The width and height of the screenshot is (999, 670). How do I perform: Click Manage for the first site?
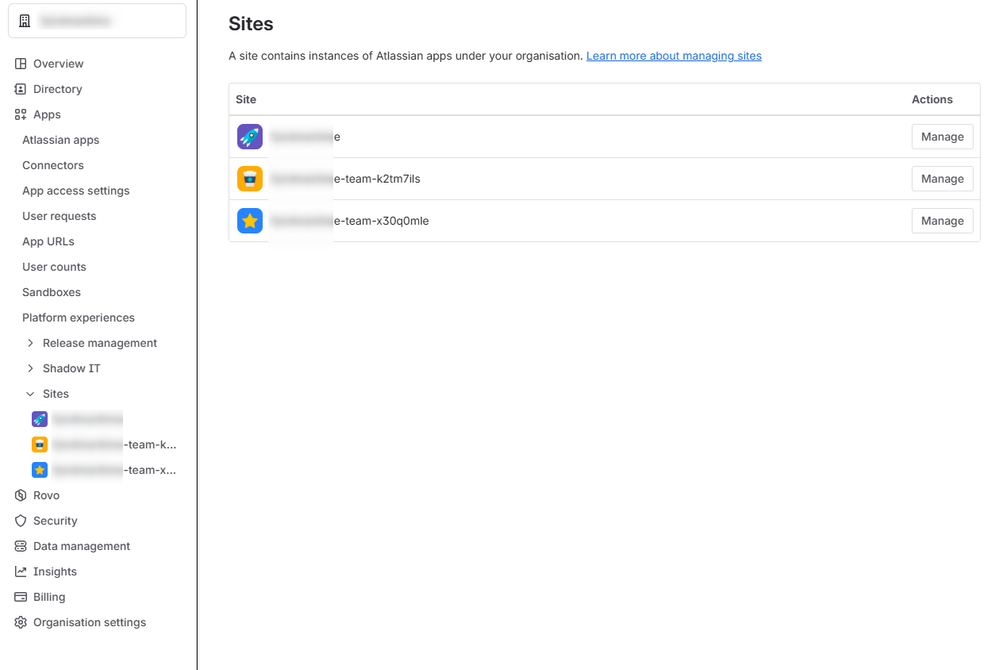942,137
